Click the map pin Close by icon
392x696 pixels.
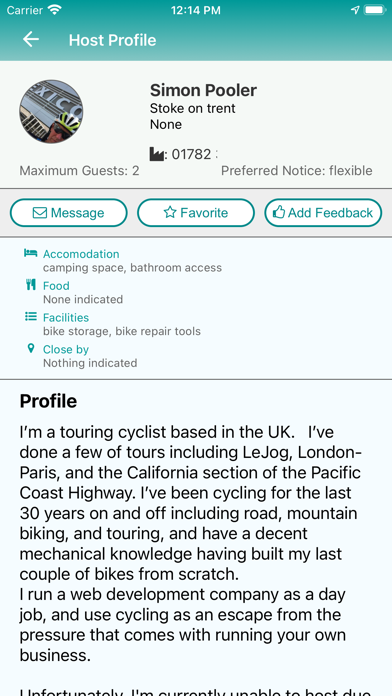click(x=31, y=348)
